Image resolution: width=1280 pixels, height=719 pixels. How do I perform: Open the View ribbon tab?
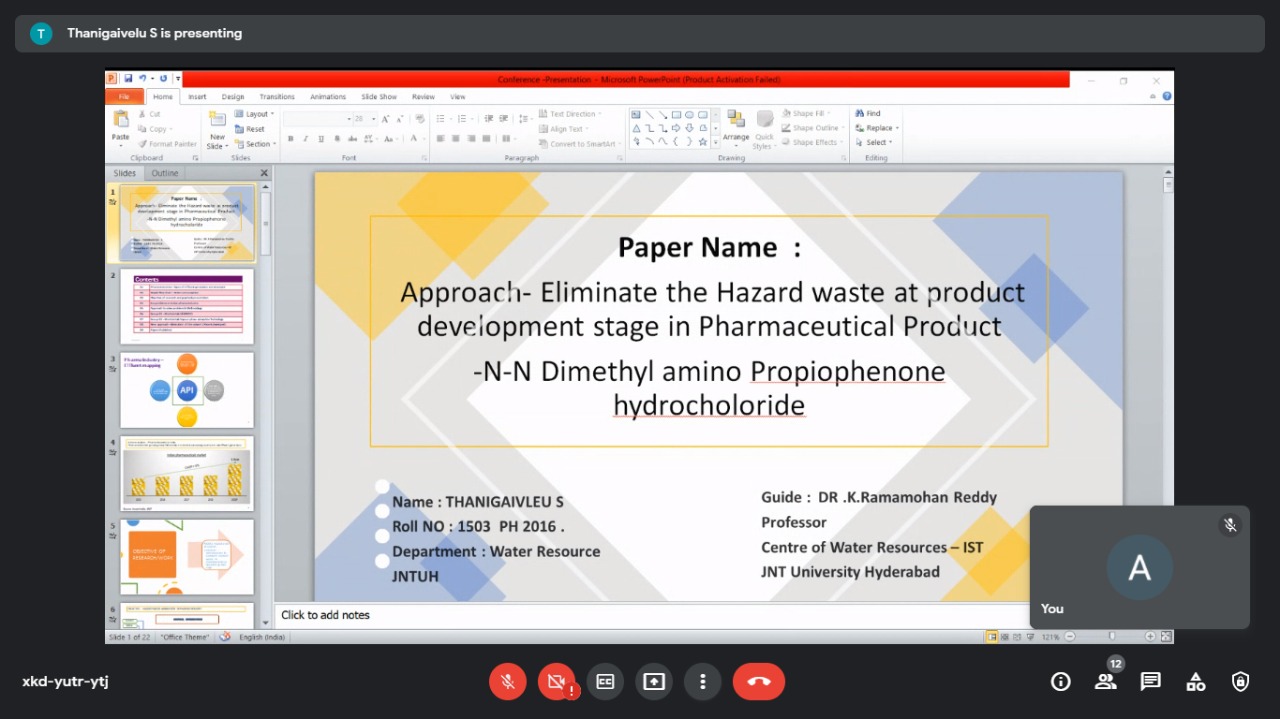click(x=458, y=97)
